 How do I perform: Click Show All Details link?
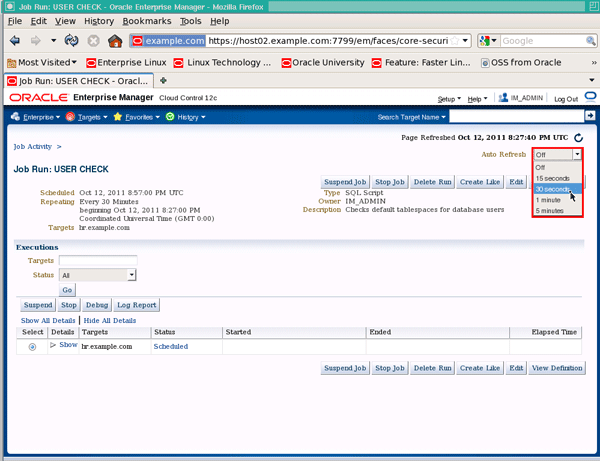[x=48, y=321]
